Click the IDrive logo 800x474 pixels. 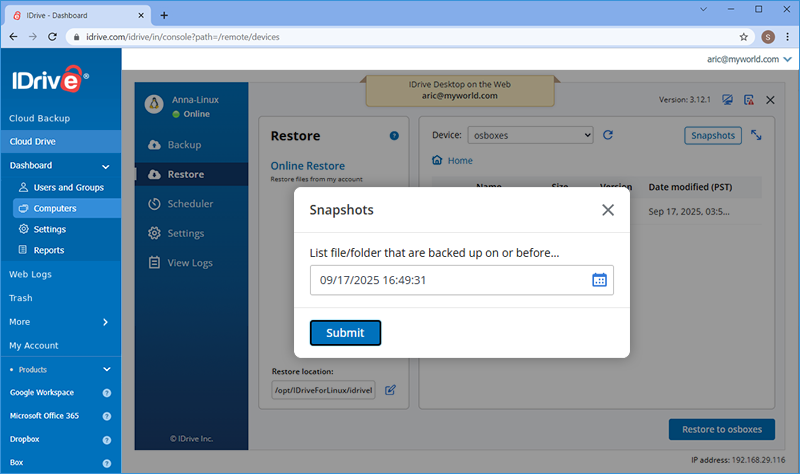[49, 80]
